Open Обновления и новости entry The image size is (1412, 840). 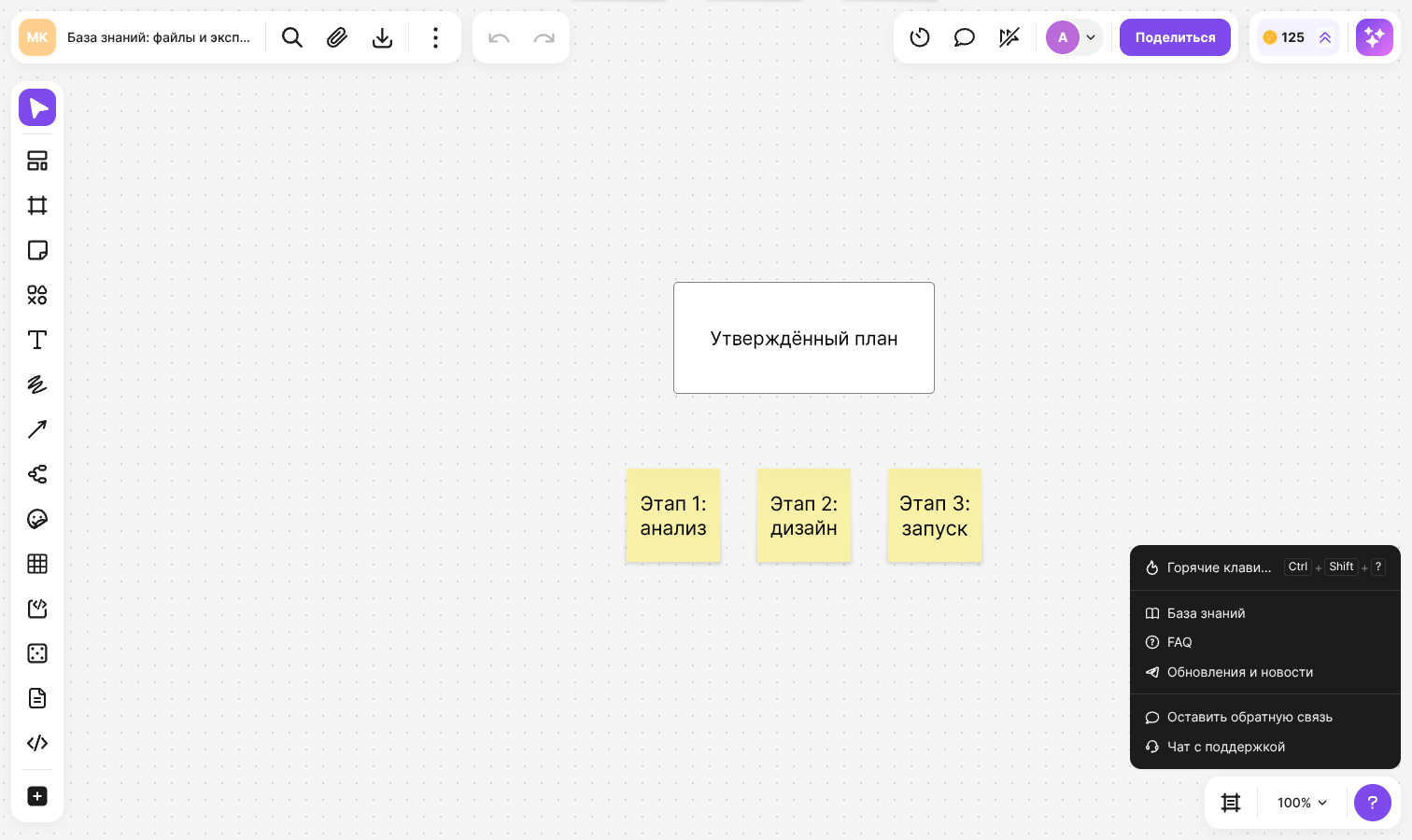click(x=1265, y=672)
